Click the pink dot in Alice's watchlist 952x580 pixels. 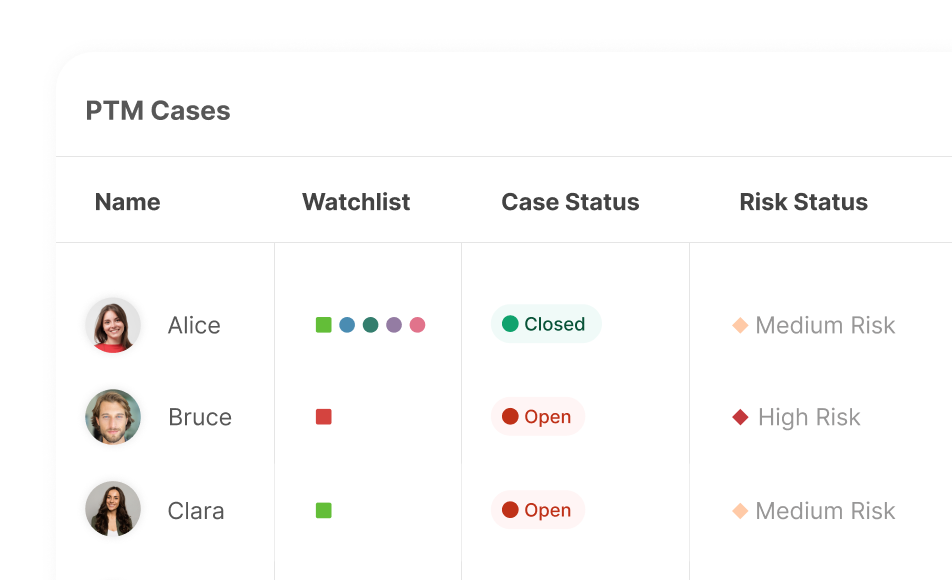point(417,325)
